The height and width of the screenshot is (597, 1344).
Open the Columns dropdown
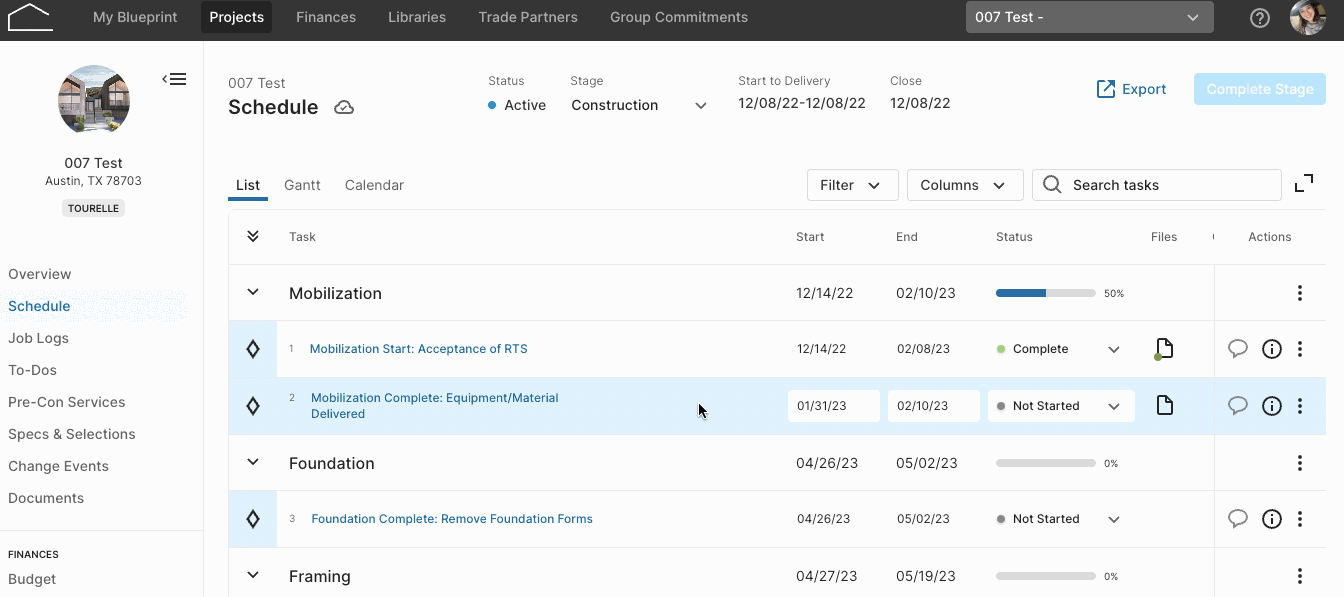coord(965,185)
